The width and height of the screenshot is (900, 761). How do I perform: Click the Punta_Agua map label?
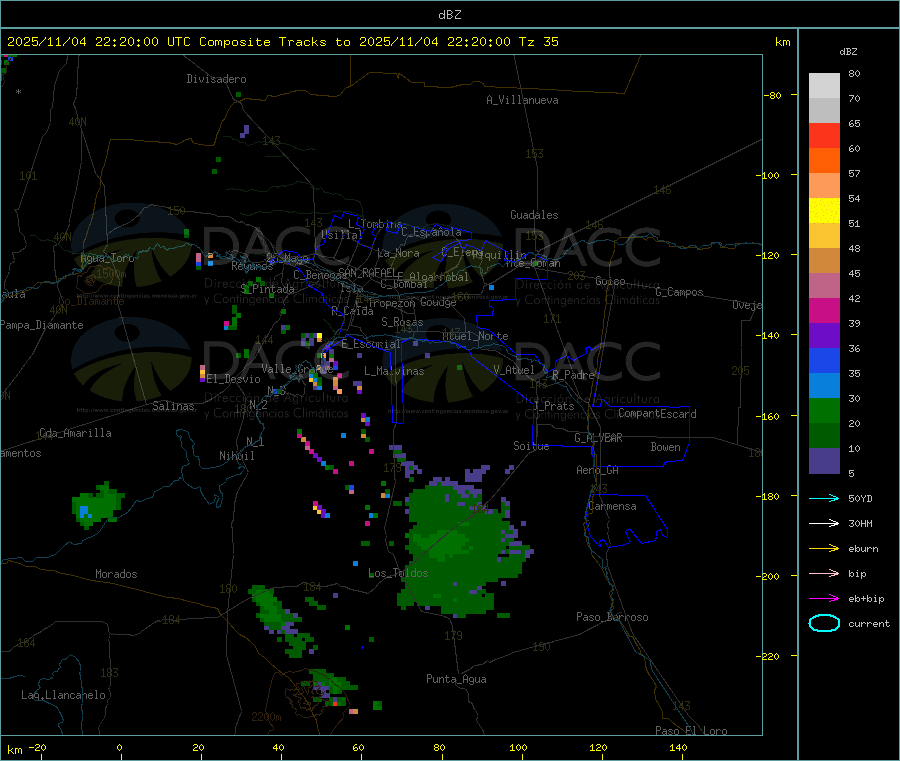coord(456,679)
